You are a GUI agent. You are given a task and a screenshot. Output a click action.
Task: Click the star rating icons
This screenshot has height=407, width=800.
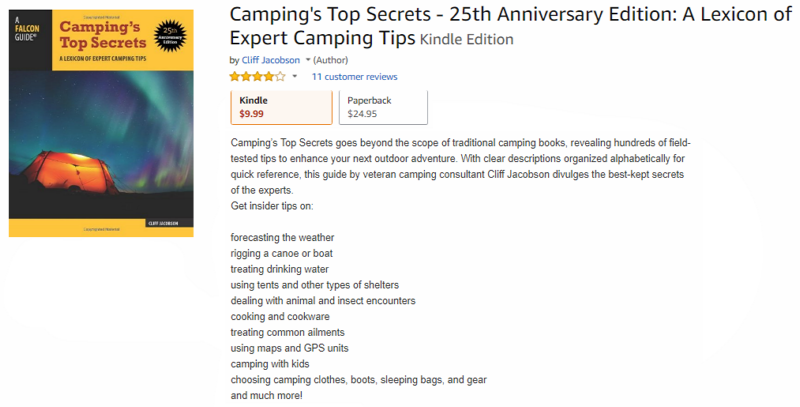(x=257, y=76)
